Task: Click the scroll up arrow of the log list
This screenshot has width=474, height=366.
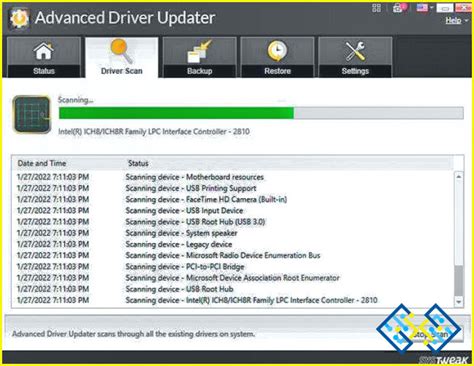Action: point(459,177)
